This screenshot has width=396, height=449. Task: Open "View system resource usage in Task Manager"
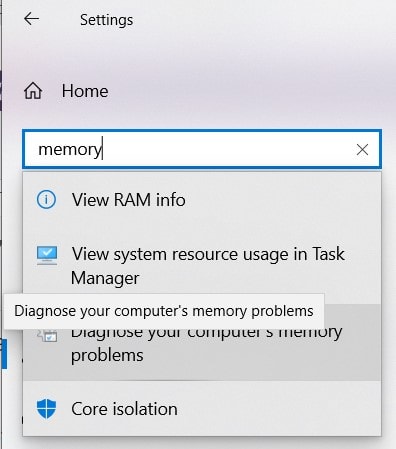pyautogui.click(x=202, y=266)
